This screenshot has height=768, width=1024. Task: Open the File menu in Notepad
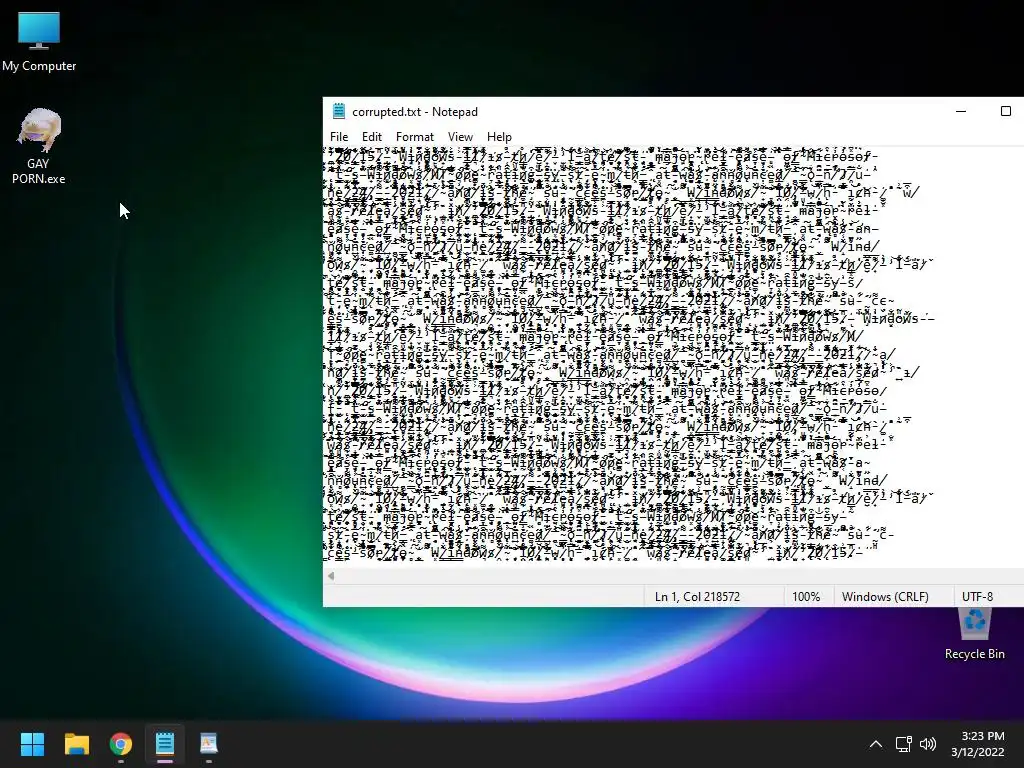(x=339, y=136)
